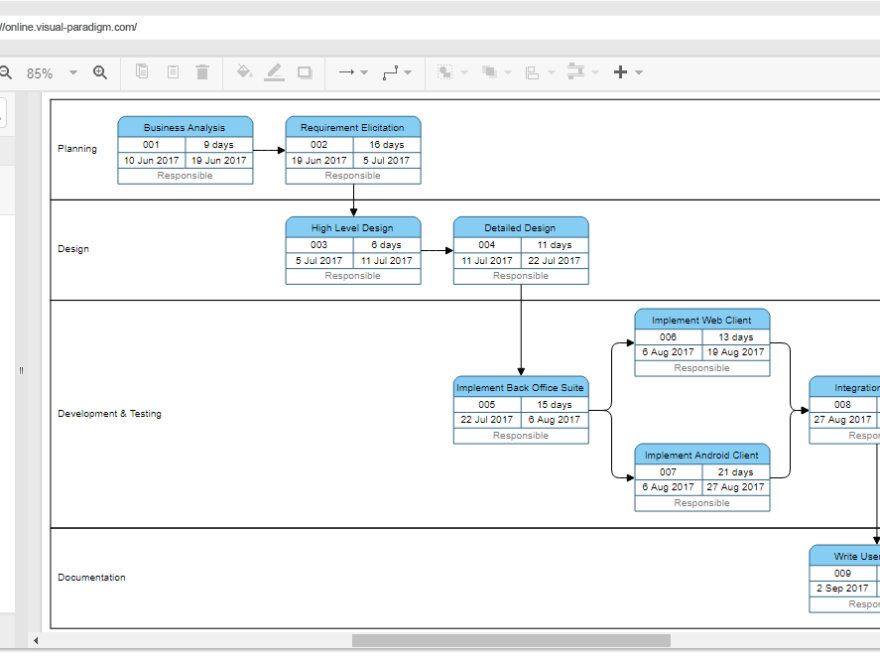Click the delete trash can icon
Screen dimensions: 880x660
(x=202, y=72)
